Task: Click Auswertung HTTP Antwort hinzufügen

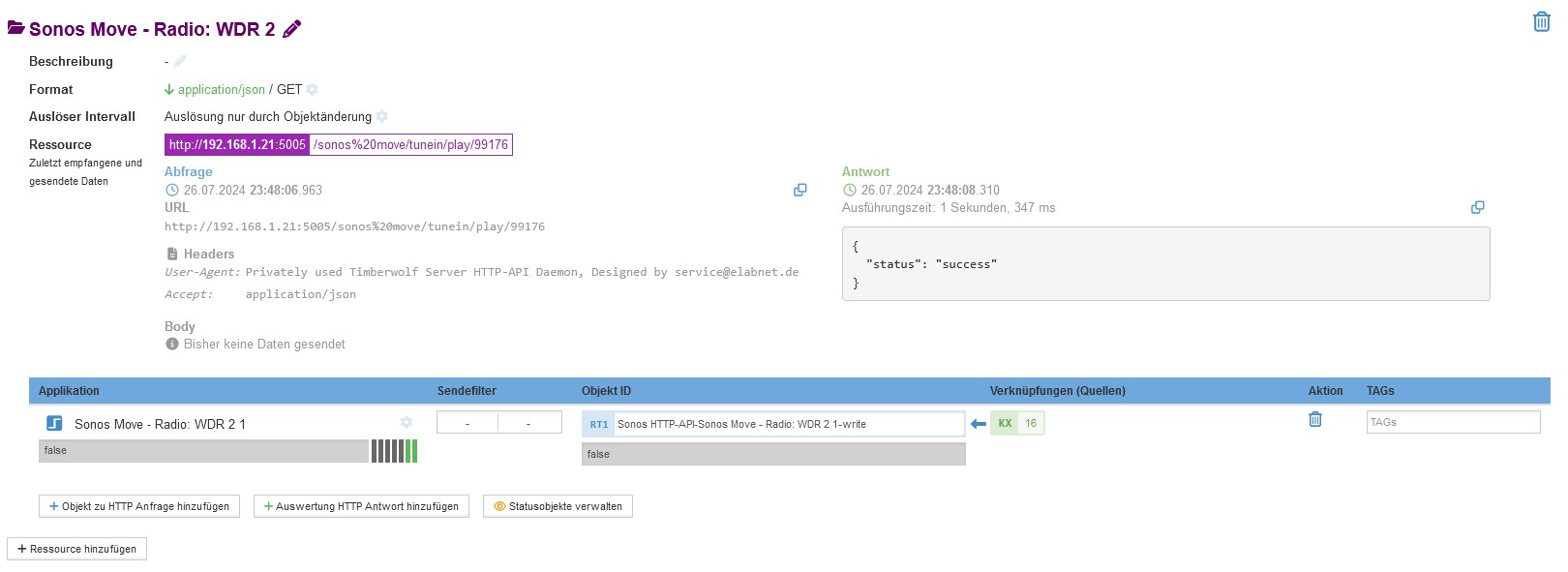Action: pyautogui.click(x=361, y=506)
